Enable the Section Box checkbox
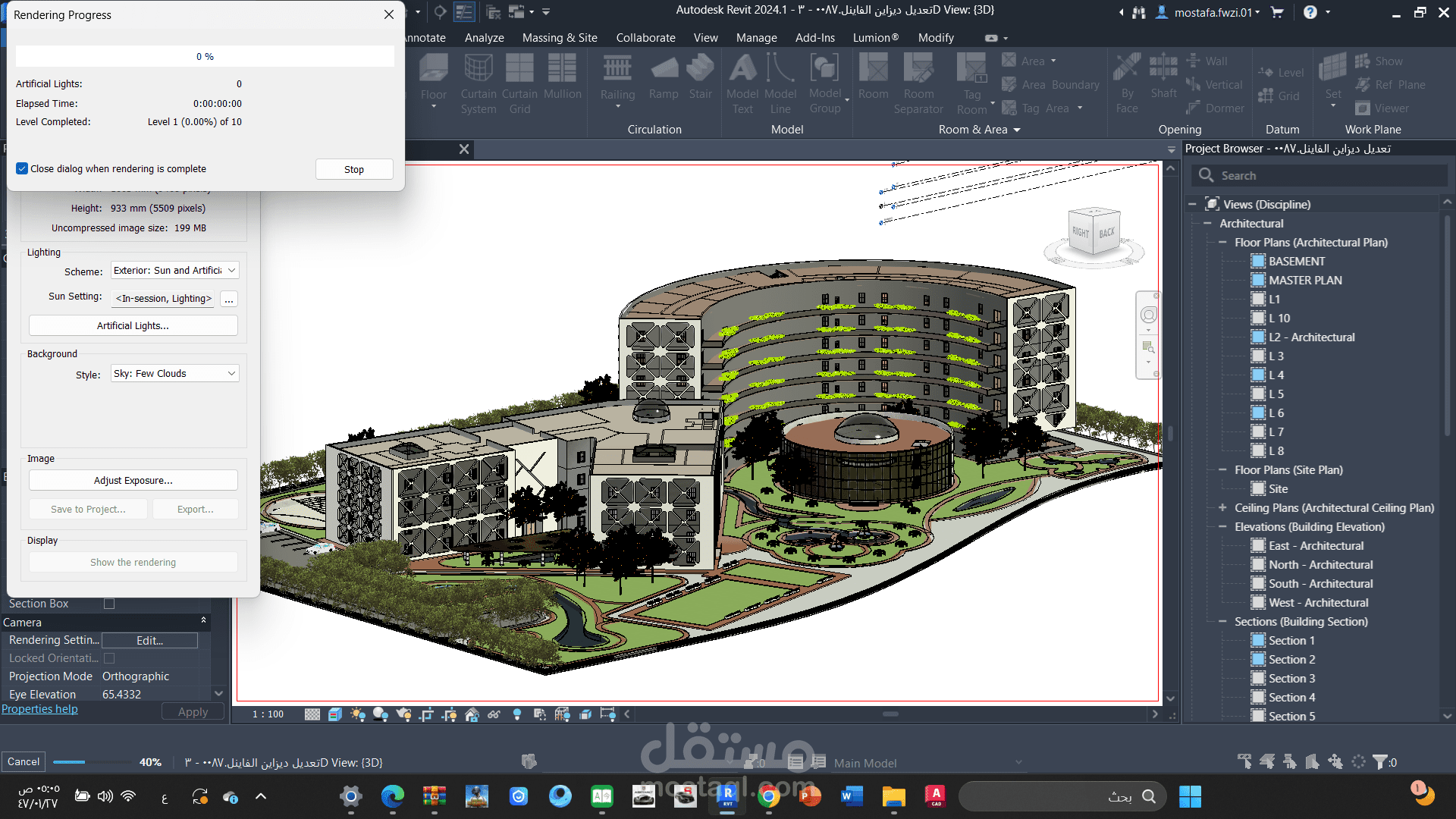Image resolution: width=1456 pixels, height=819 pixels. coord(109,604)
